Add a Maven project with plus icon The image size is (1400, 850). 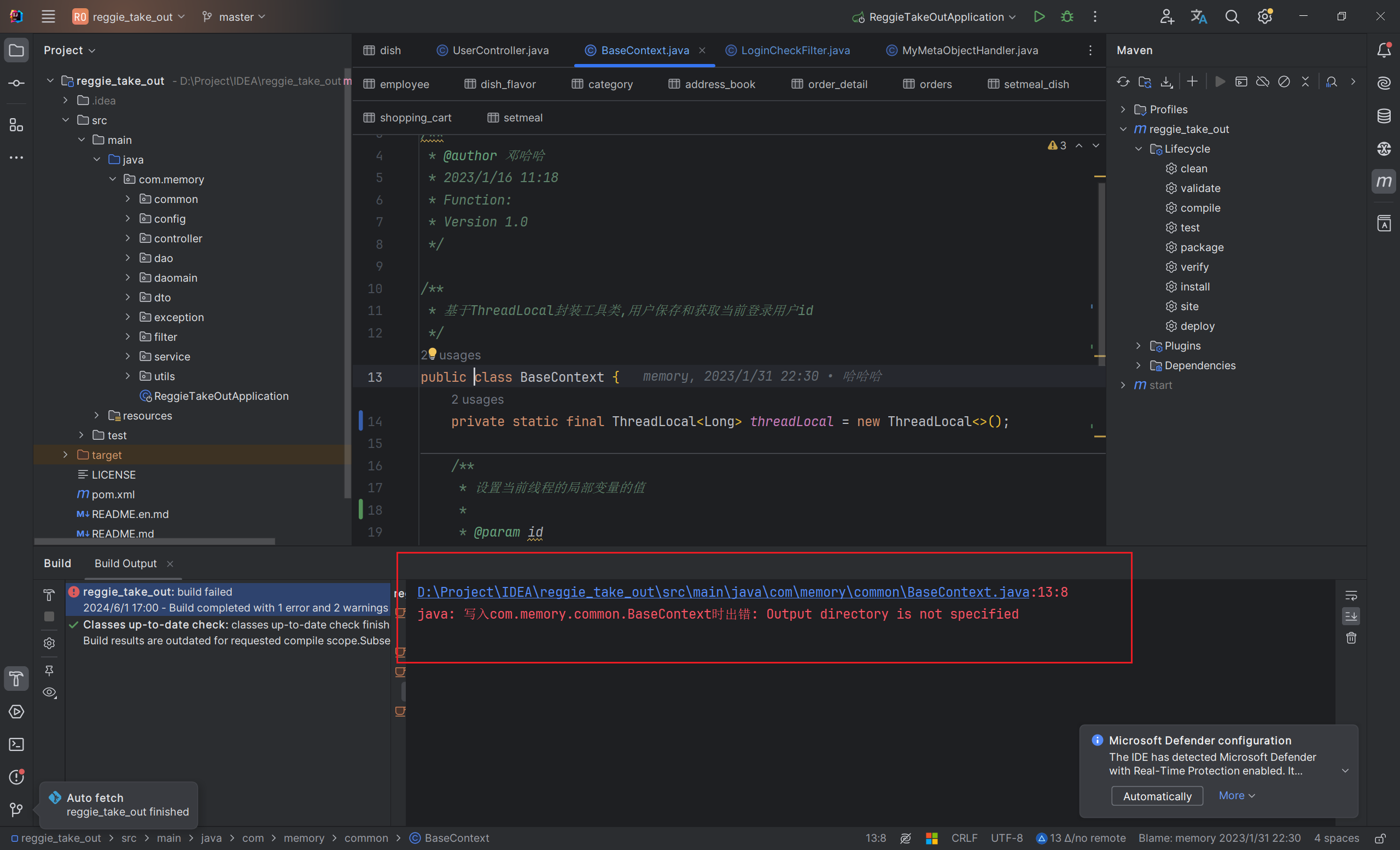coord(1192,82)
